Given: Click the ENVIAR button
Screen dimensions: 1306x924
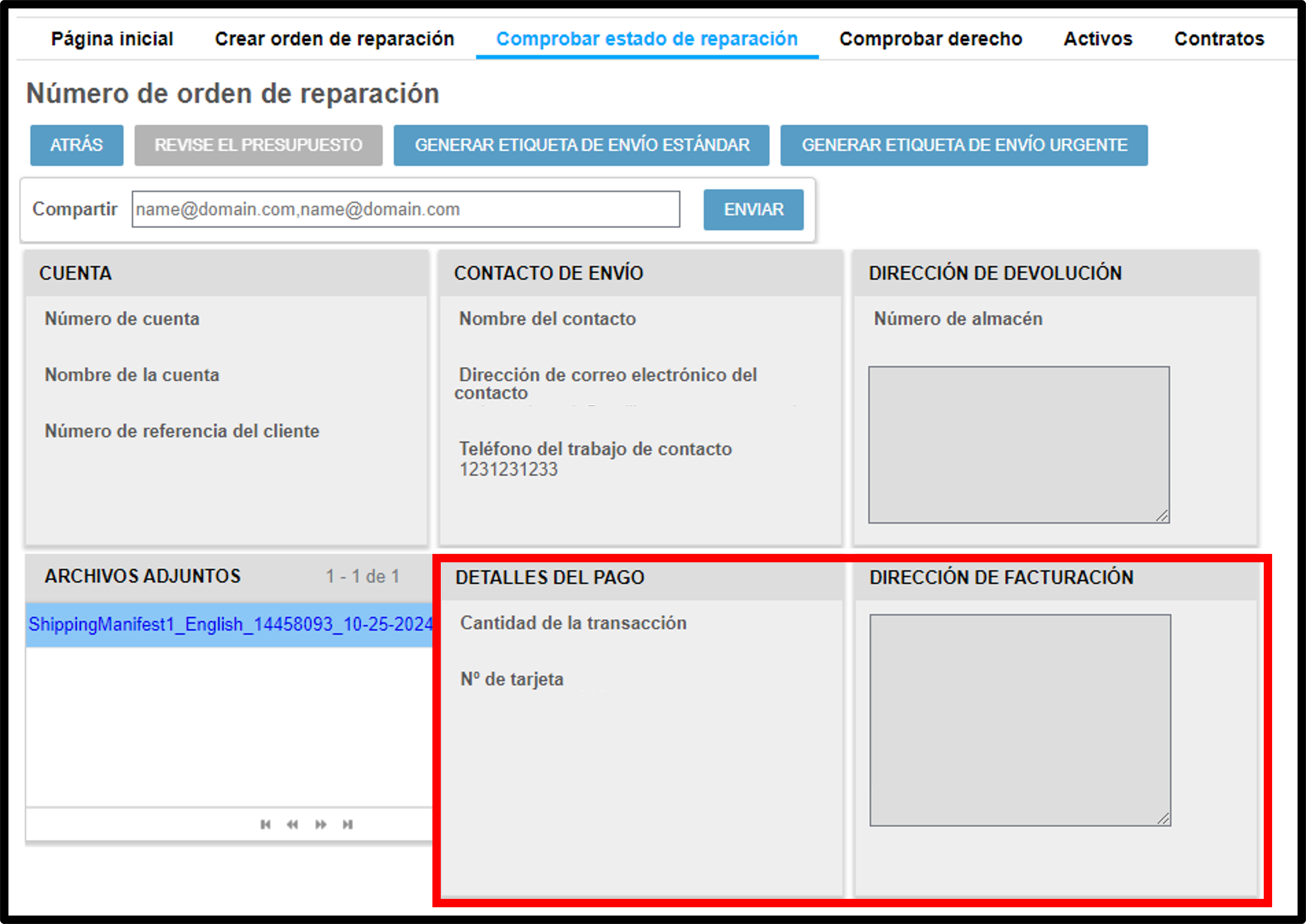Looking at the screenshot, I should click(x=754, y=209).
